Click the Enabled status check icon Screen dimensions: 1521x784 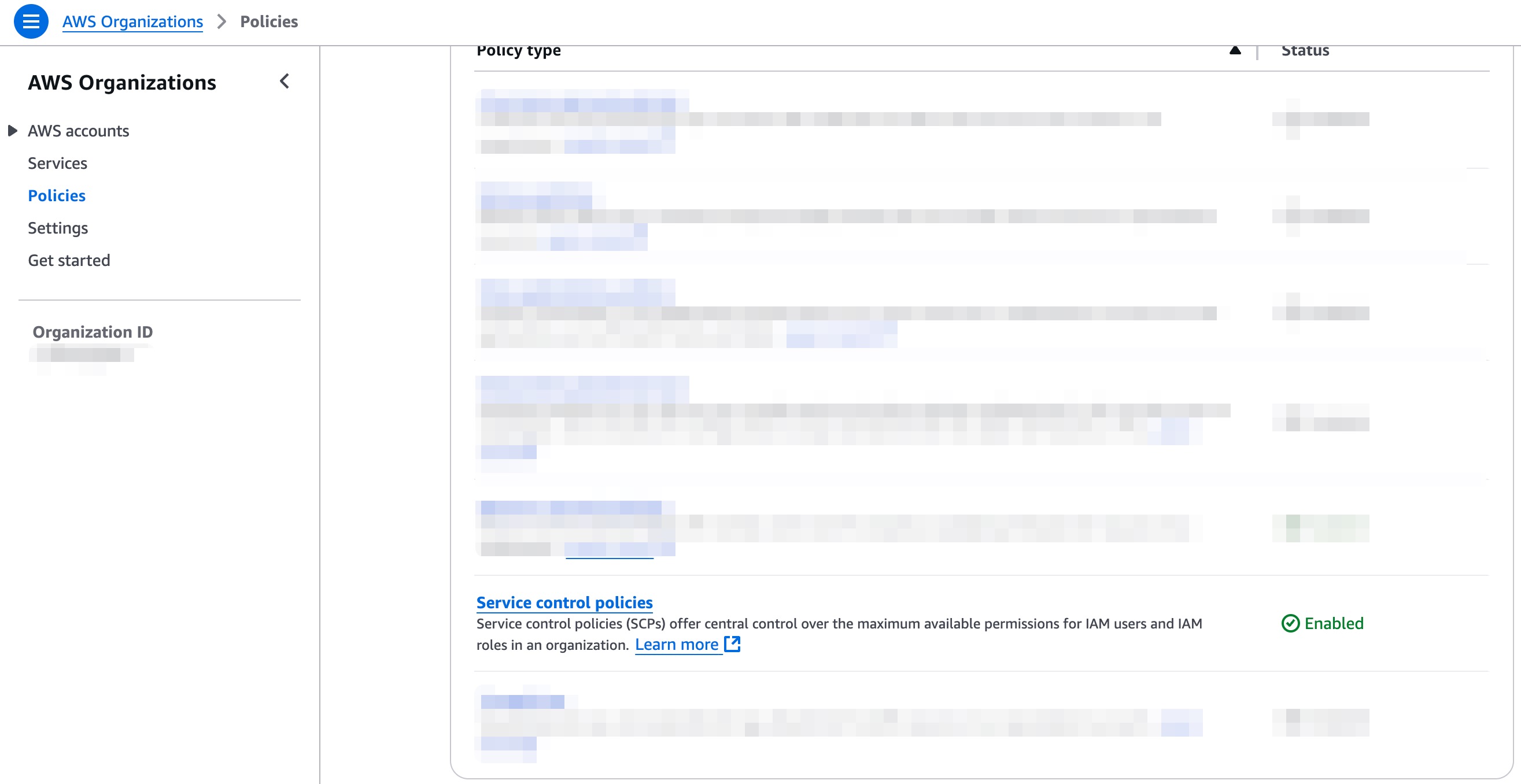coord(1290,623)
